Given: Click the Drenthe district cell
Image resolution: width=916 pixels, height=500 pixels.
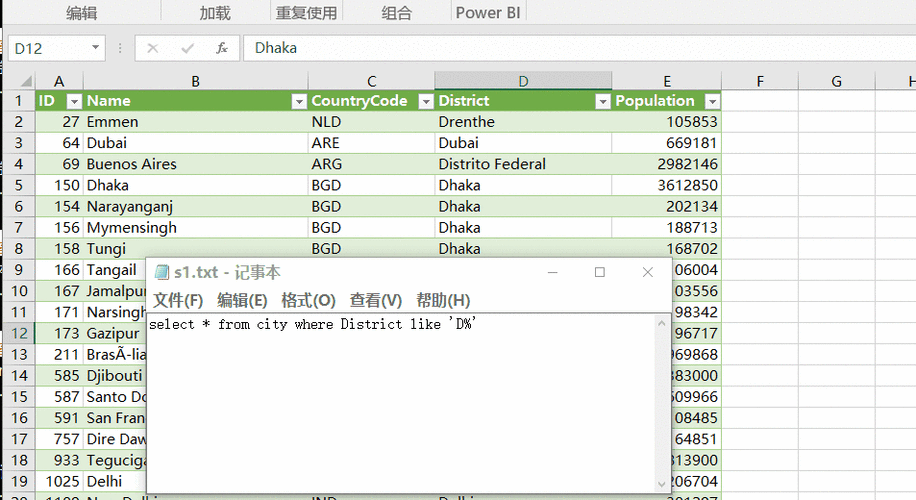Looking at the screenshot, I should pyautogui.click(x=523, y=121).
